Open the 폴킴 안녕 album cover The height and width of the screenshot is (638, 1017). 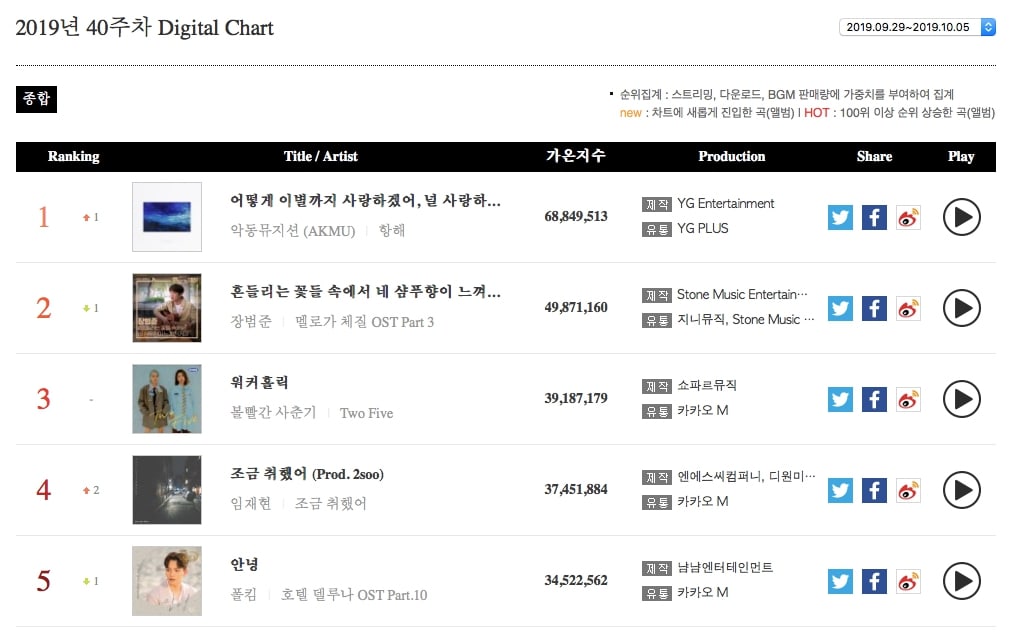(167, 581)
